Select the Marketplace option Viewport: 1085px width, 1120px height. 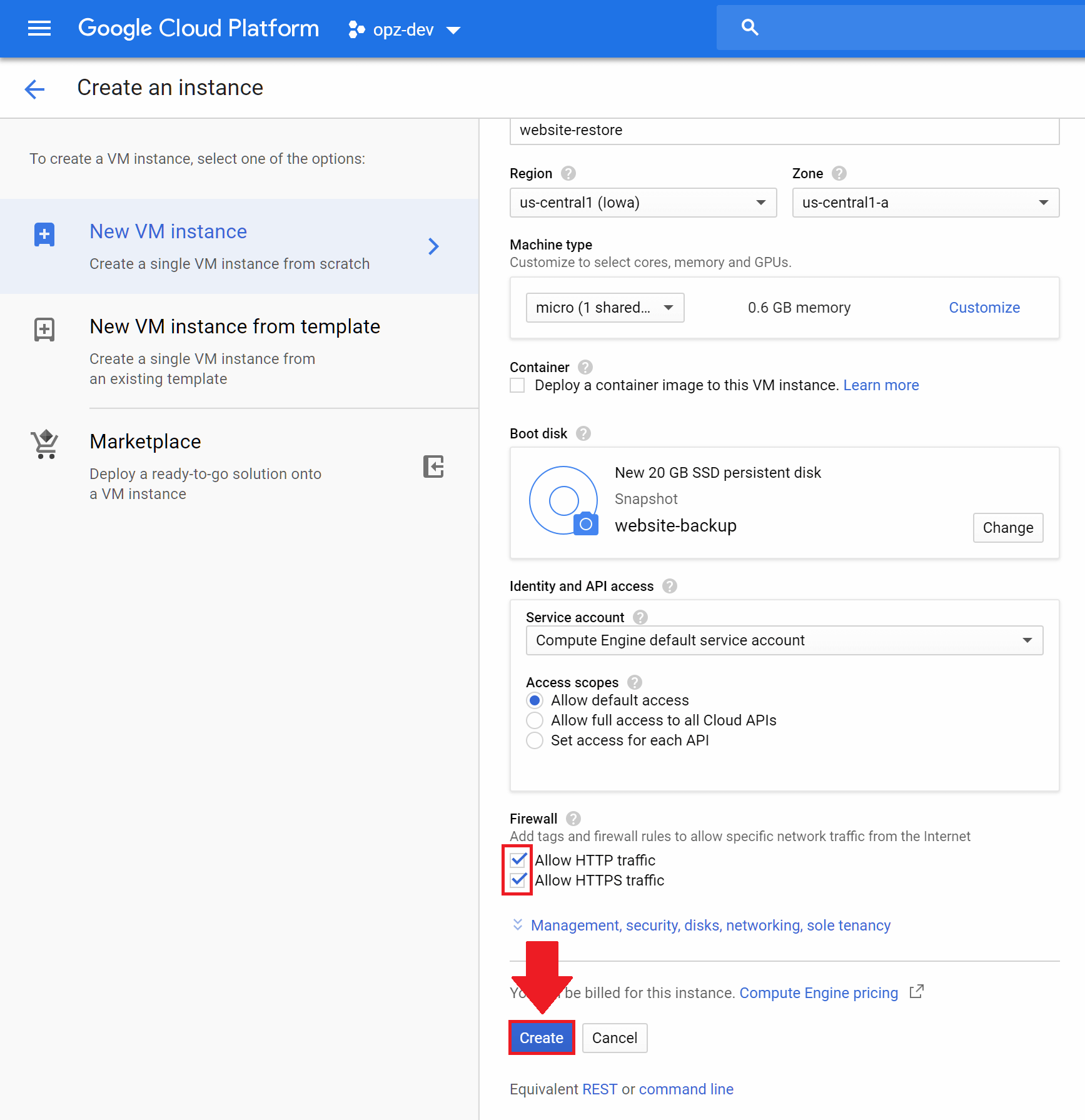[239, 466]
